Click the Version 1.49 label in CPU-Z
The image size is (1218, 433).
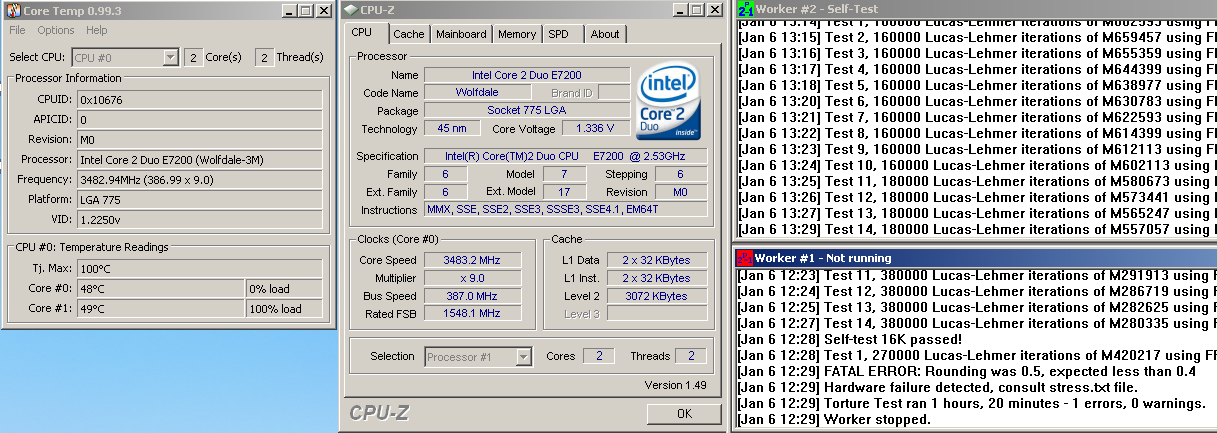coord(676,384)
